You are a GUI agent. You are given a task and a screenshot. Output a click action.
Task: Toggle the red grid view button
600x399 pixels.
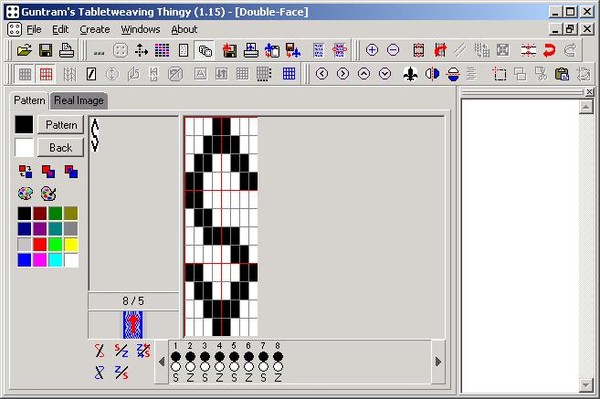(46, 74)
